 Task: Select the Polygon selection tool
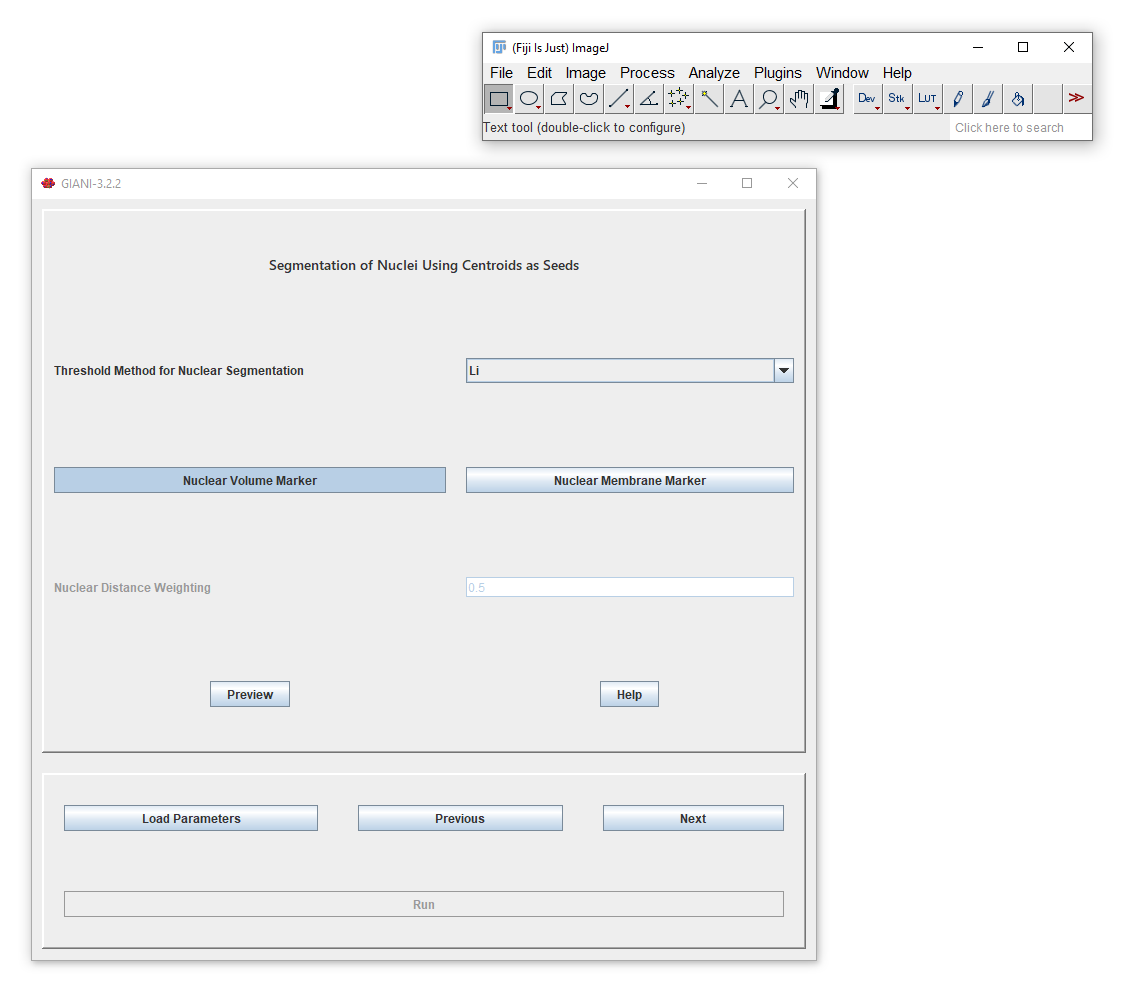pos(559,99)
